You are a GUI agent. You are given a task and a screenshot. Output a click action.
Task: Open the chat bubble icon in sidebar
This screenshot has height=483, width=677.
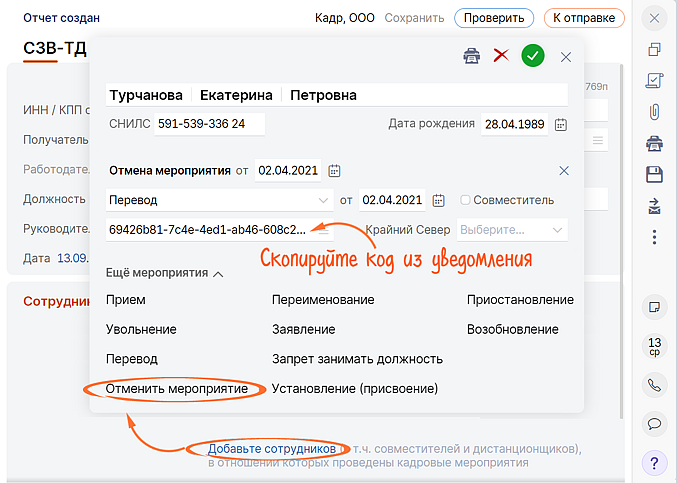tap(654, 423)
